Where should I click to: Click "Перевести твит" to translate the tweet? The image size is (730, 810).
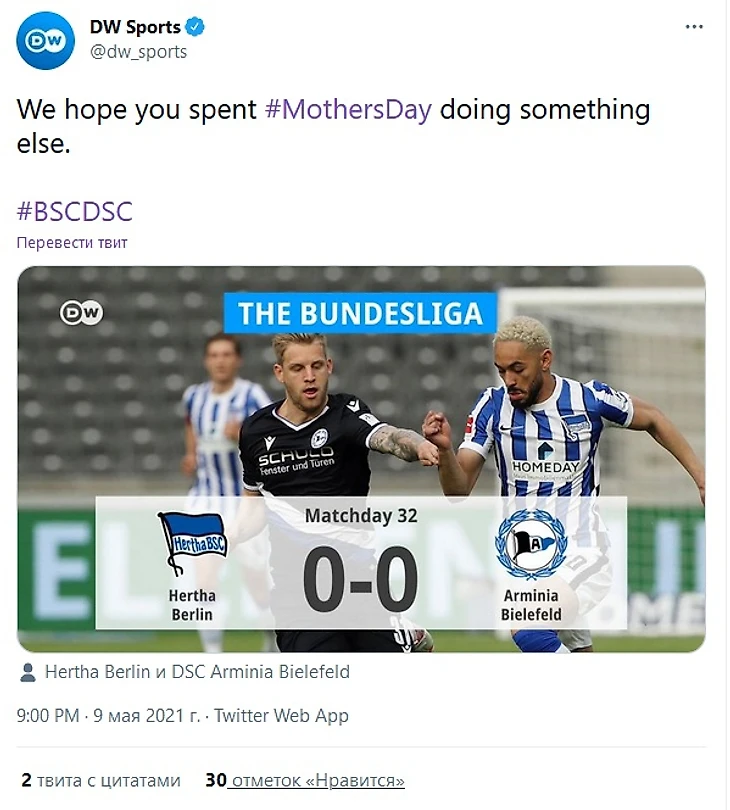point(72,242)
